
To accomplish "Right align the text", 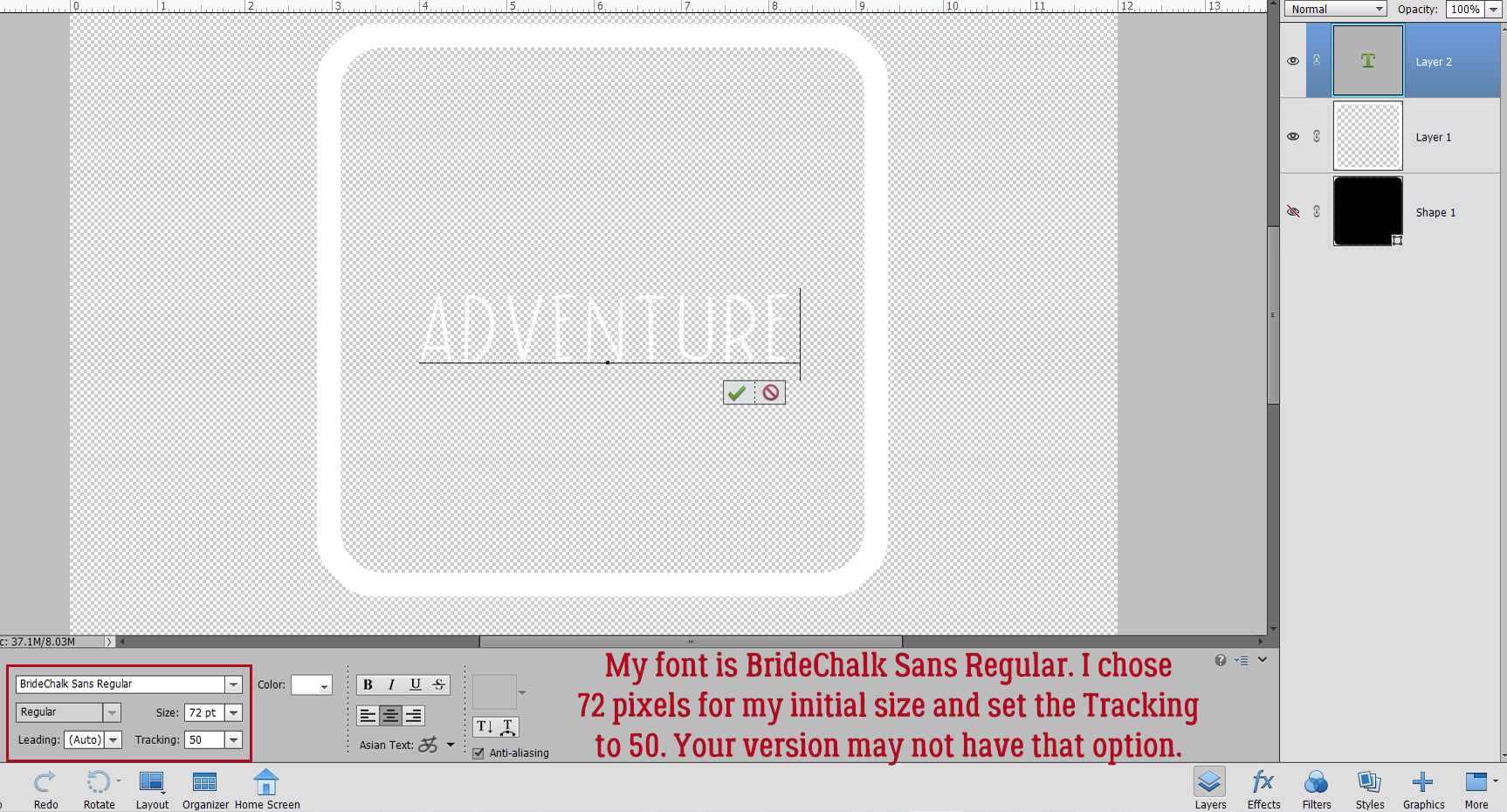I will pyautogui.click(x=413, y=715).
